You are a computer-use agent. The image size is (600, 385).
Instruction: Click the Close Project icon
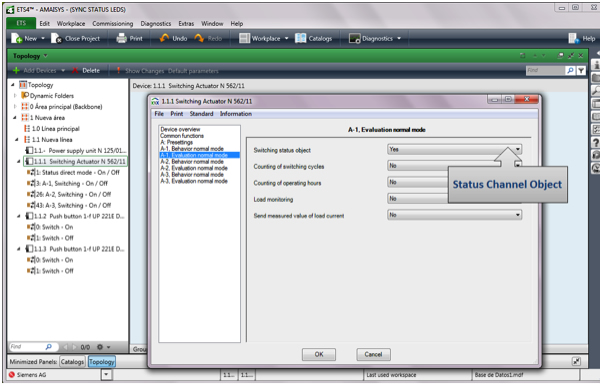[56, 38]
